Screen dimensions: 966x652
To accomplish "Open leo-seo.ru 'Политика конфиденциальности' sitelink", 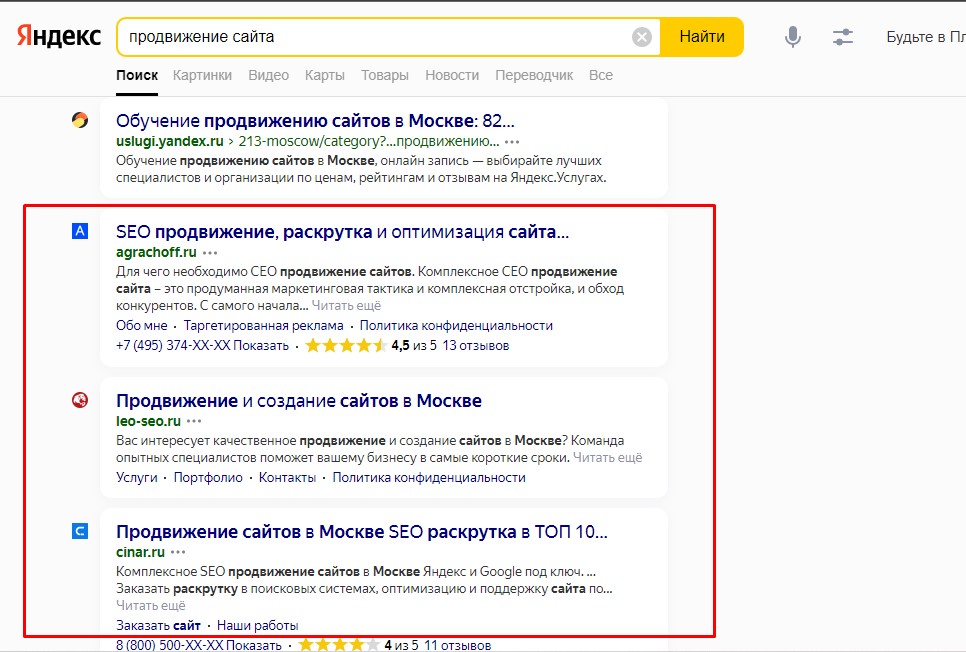I will tap(429, 478).
